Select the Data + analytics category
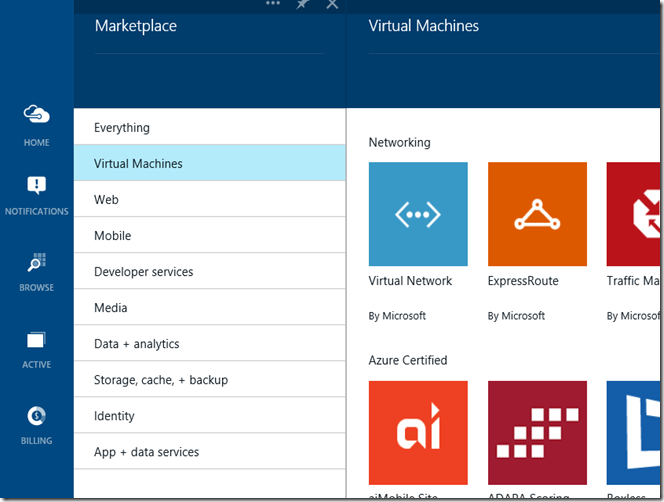664x502 pixels. click(x=136, y=344)
